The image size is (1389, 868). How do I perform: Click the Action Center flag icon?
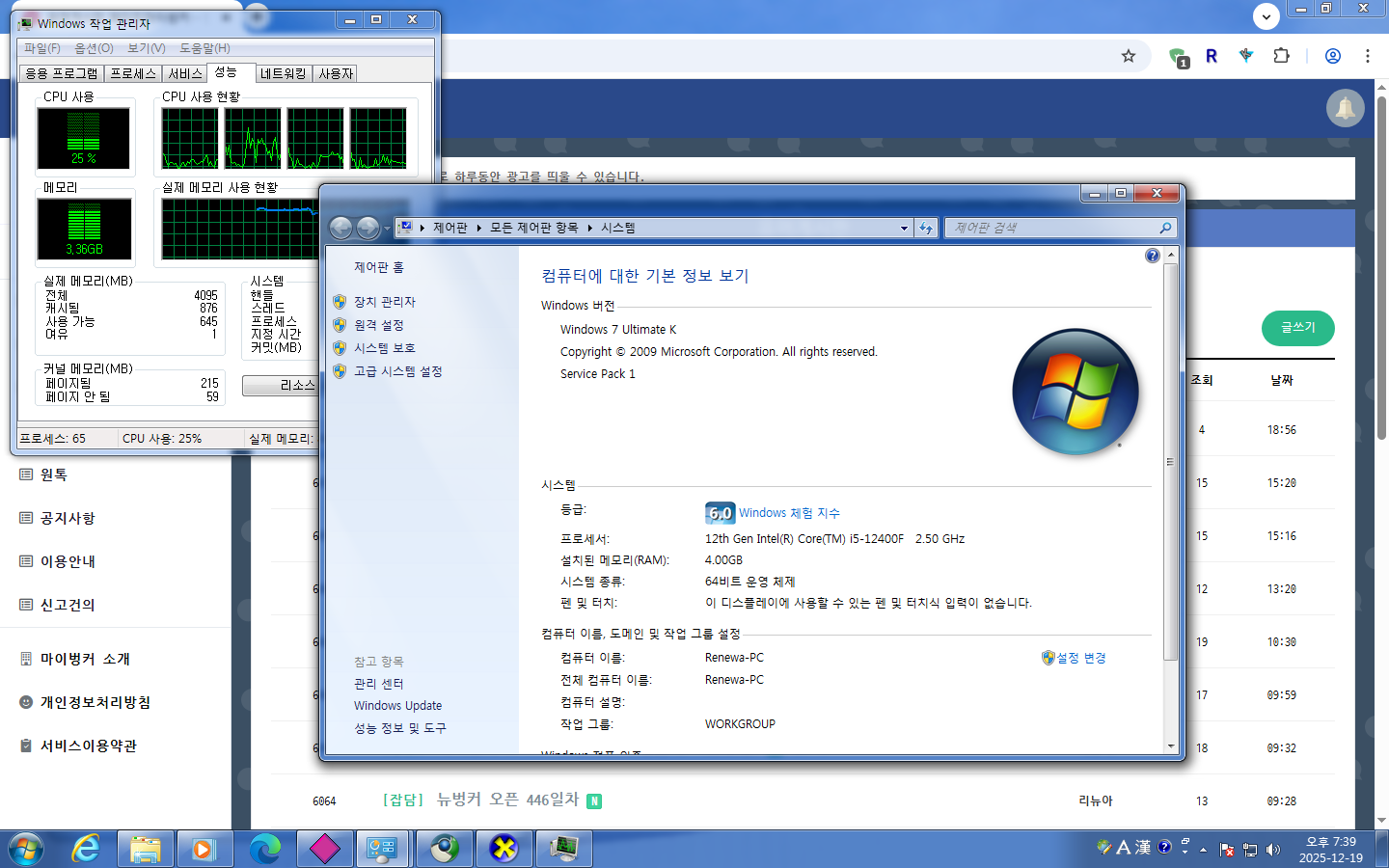tap(1227, 850)
